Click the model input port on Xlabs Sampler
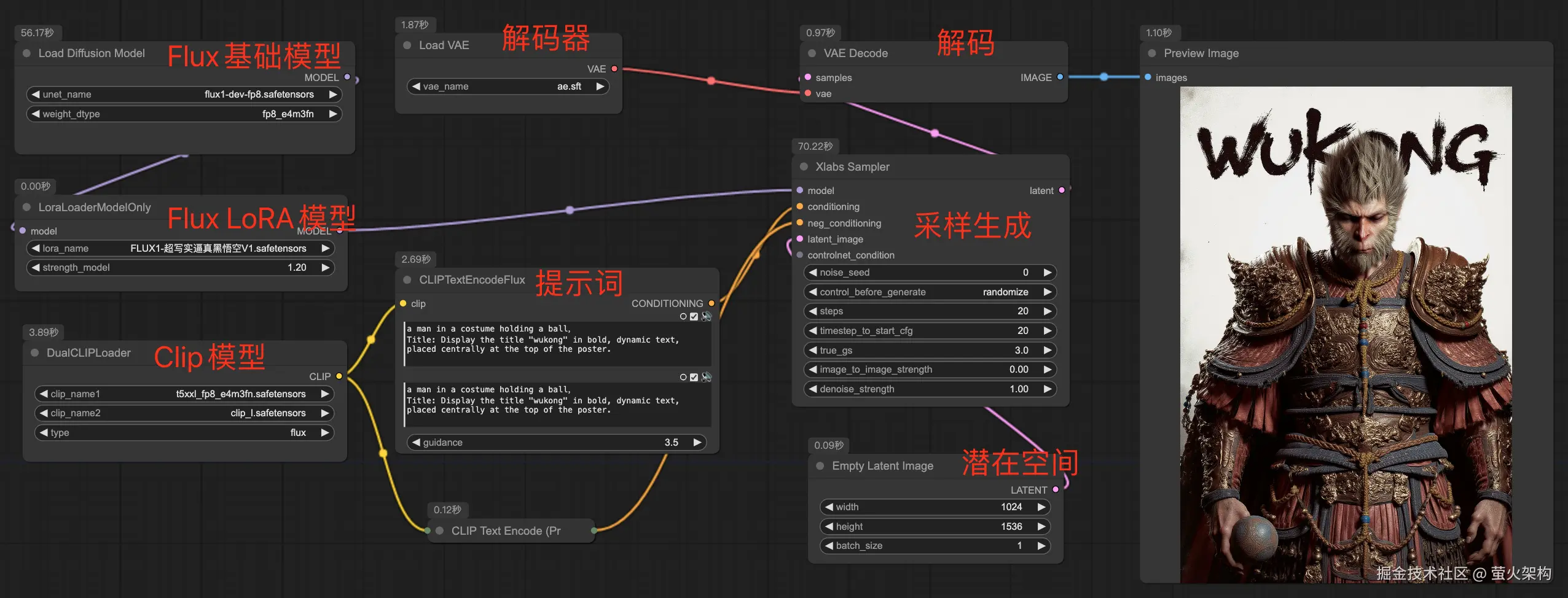This screenshot has width=1568, height=598. tap(800, 190)
